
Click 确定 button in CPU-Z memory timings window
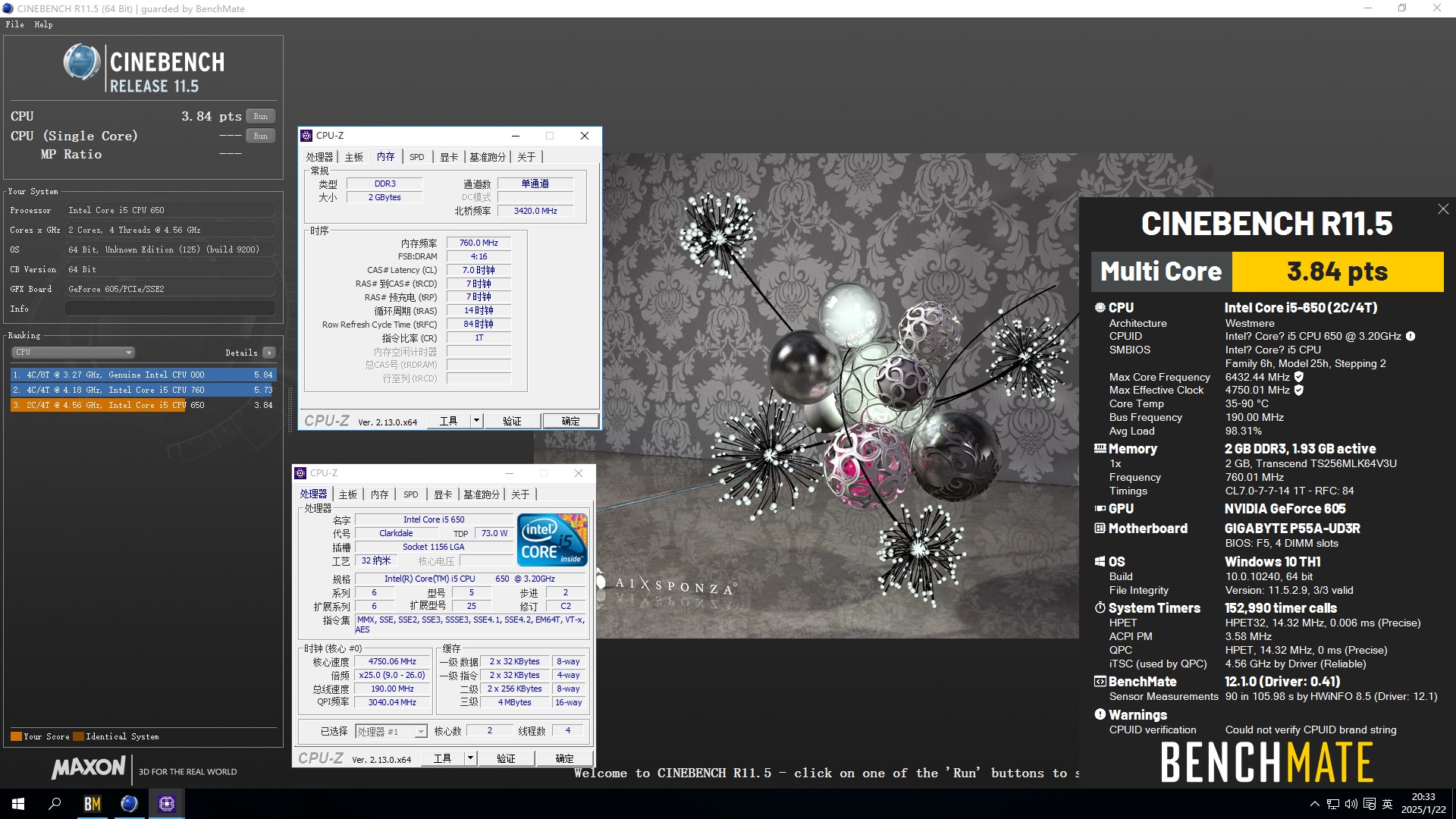click(x=571, y=421)
